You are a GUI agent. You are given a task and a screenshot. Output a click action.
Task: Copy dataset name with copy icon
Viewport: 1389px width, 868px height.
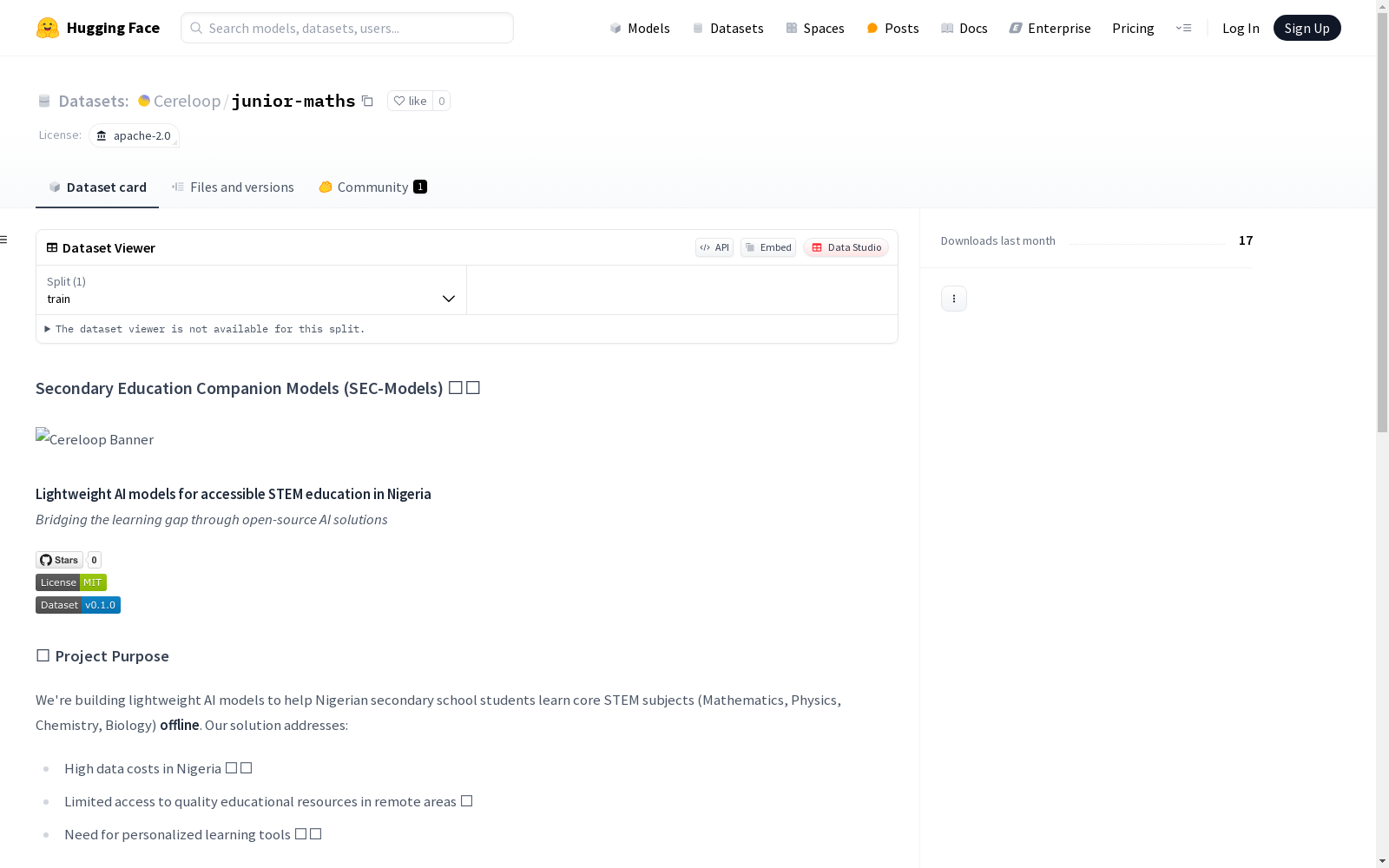coord(367,101)
